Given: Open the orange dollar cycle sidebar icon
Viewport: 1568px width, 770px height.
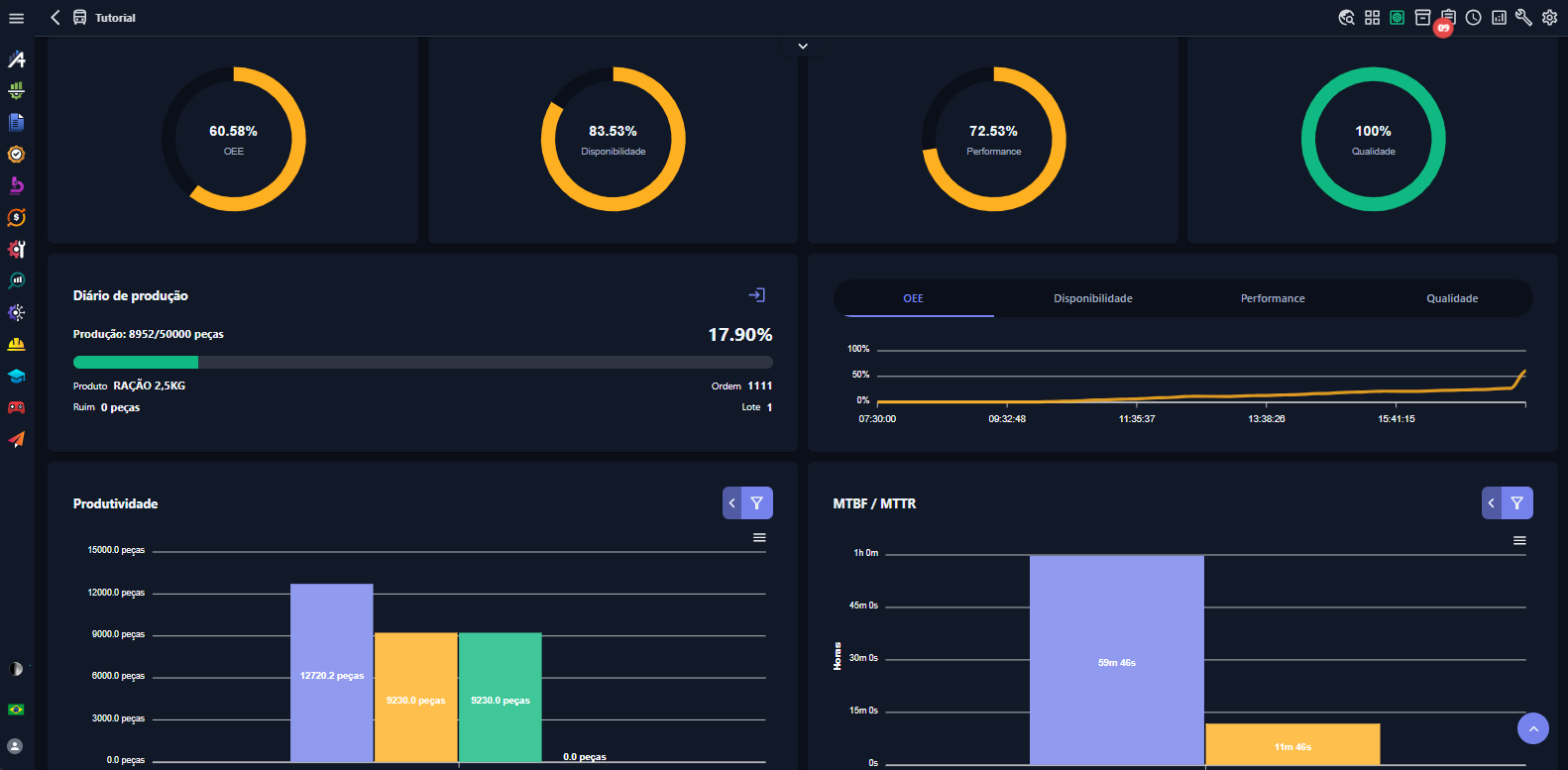Looking at the screenshot, I should coord(16,218).
